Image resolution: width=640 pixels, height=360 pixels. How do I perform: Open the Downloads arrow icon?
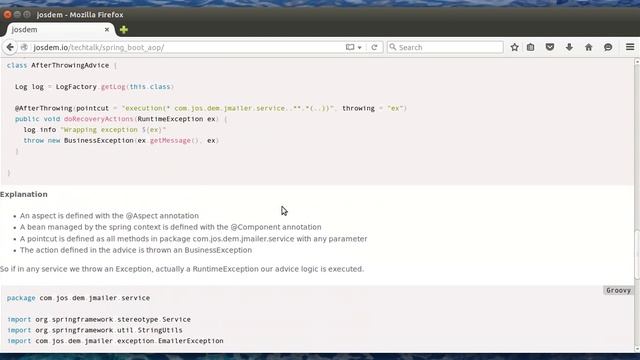(569, 47)
